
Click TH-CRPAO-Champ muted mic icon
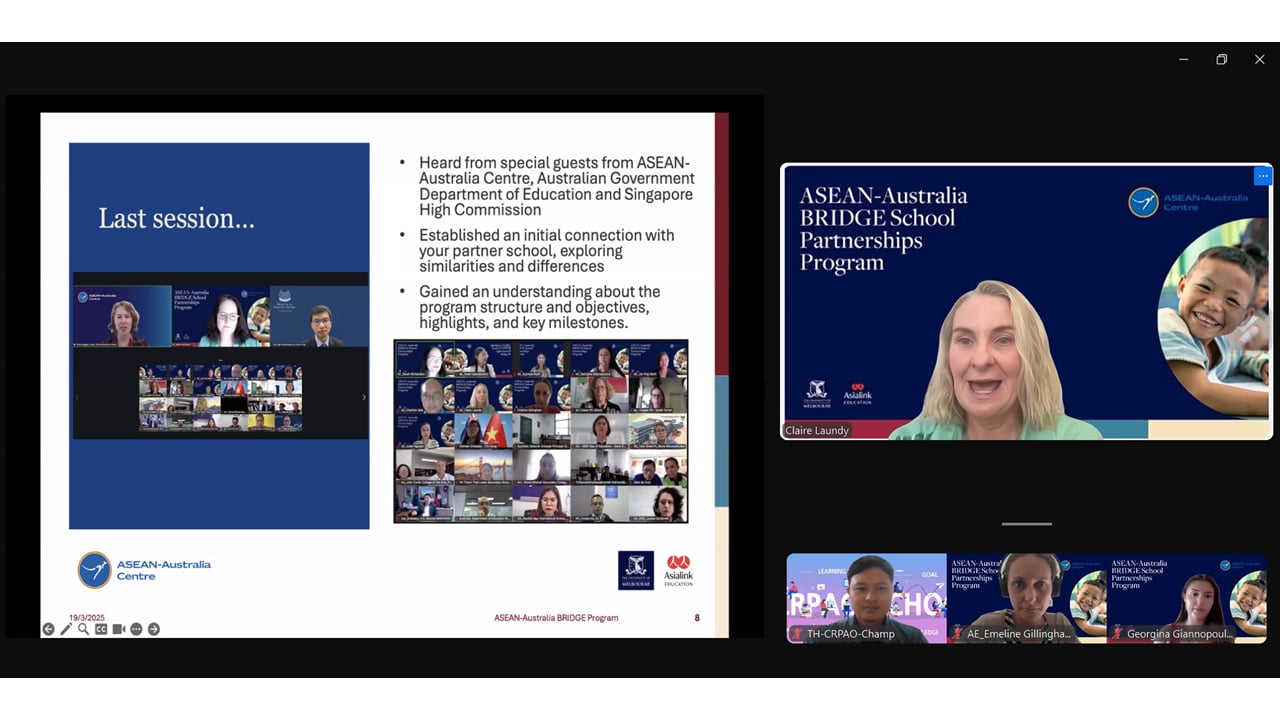click(x=797, y=633)
